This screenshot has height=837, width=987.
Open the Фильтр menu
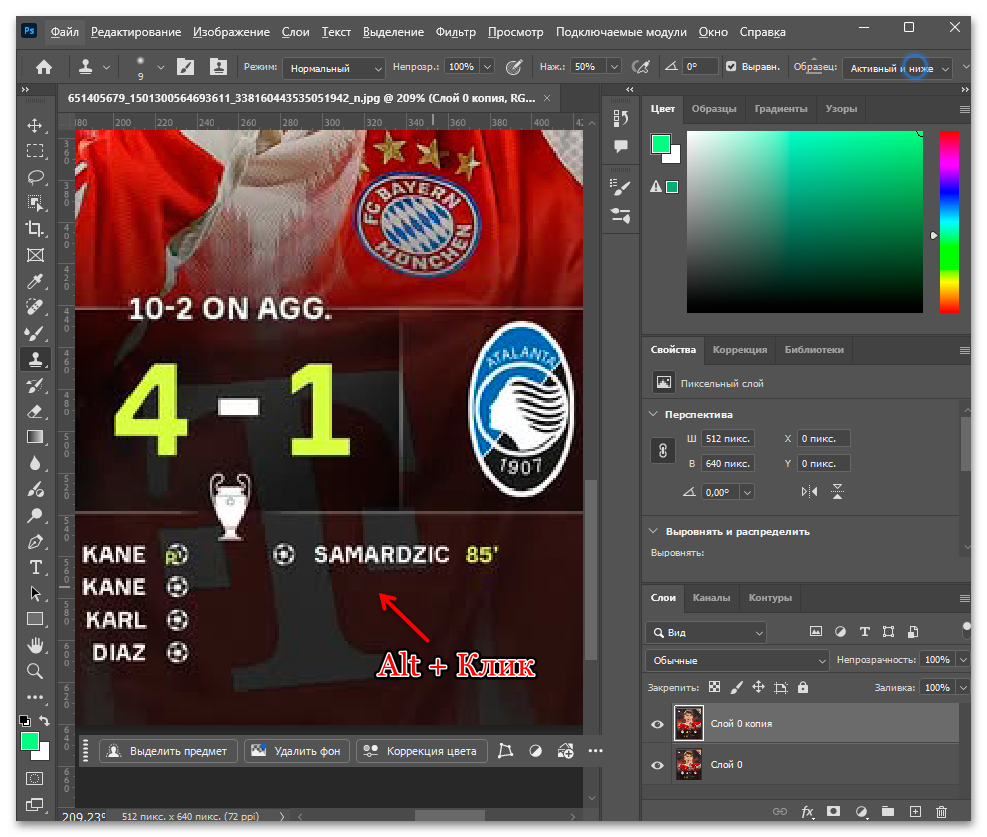[456, 32]
